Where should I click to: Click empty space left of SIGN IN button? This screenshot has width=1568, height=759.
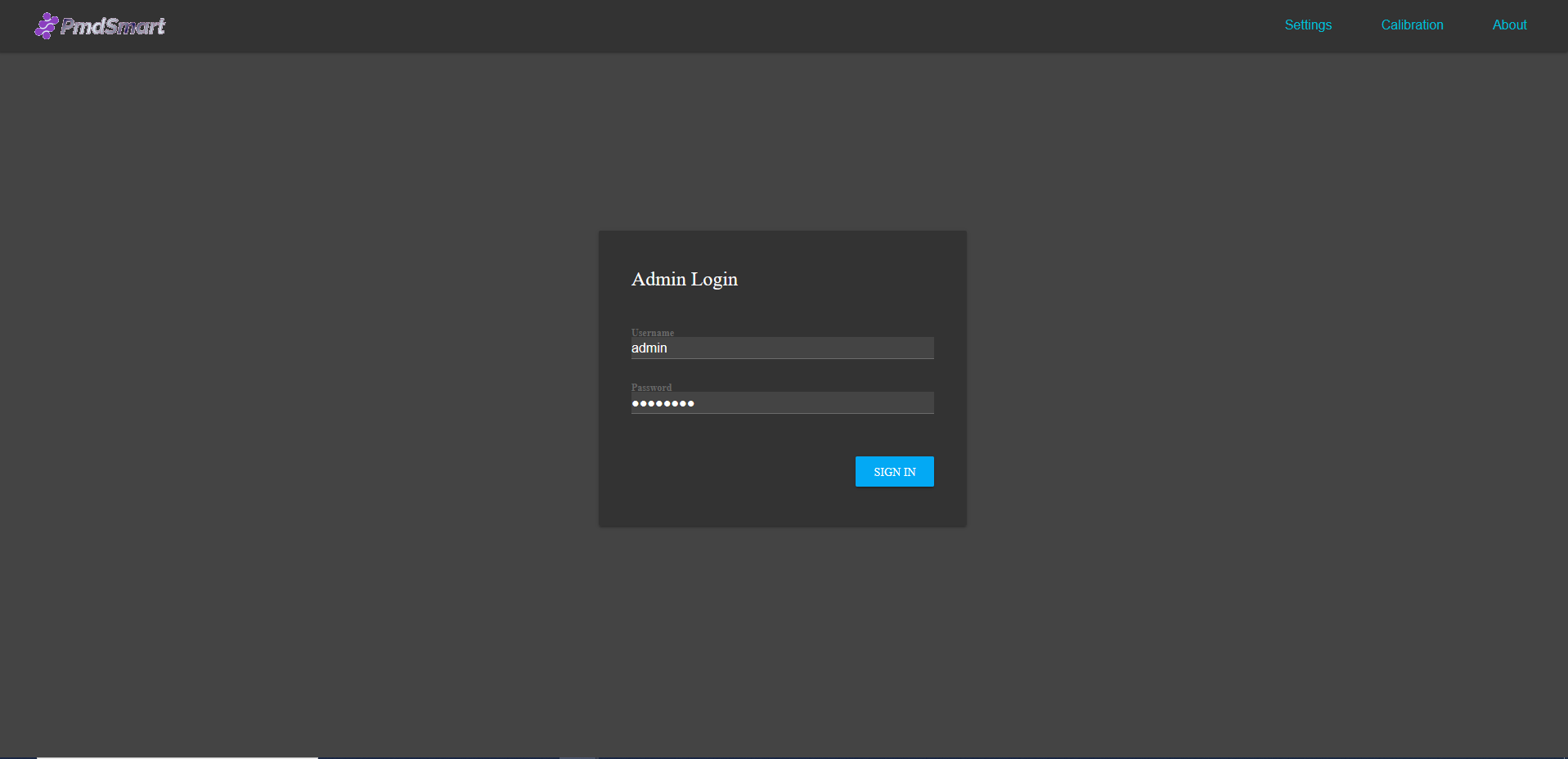pyautogui.click(x=736, y=472)
